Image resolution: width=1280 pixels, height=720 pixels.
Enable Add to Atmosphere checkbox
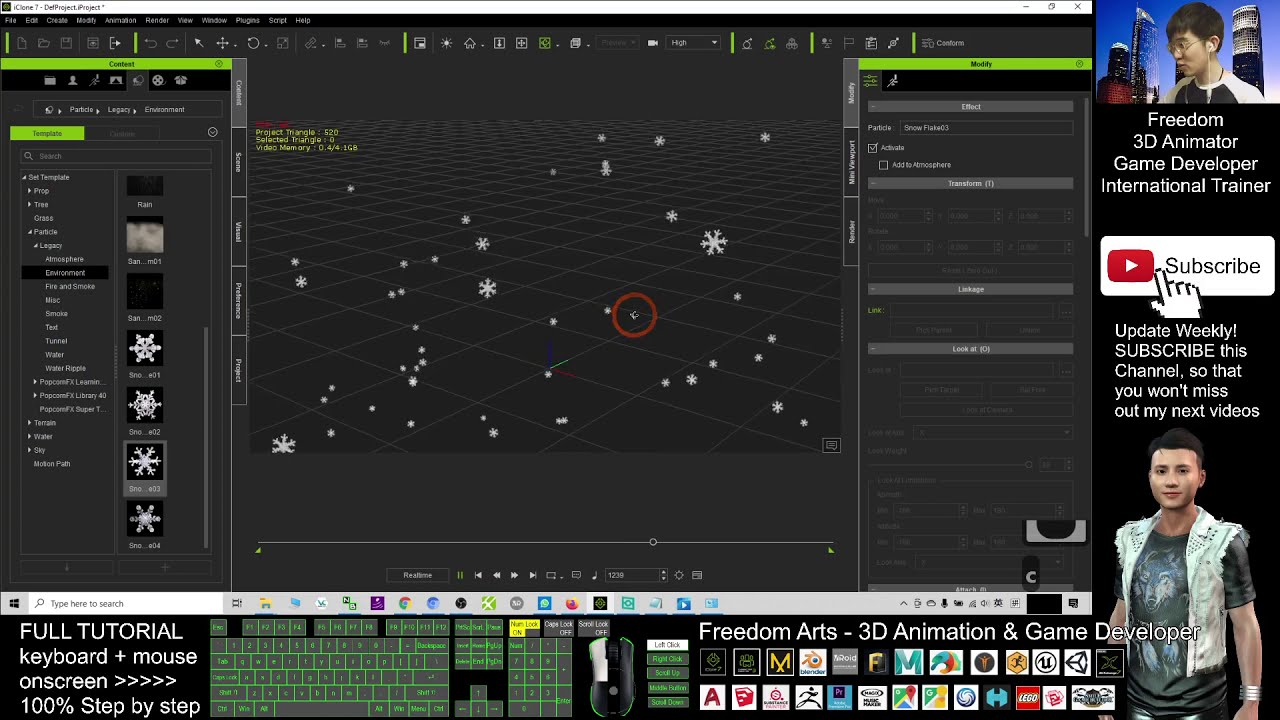click(884, 165)
